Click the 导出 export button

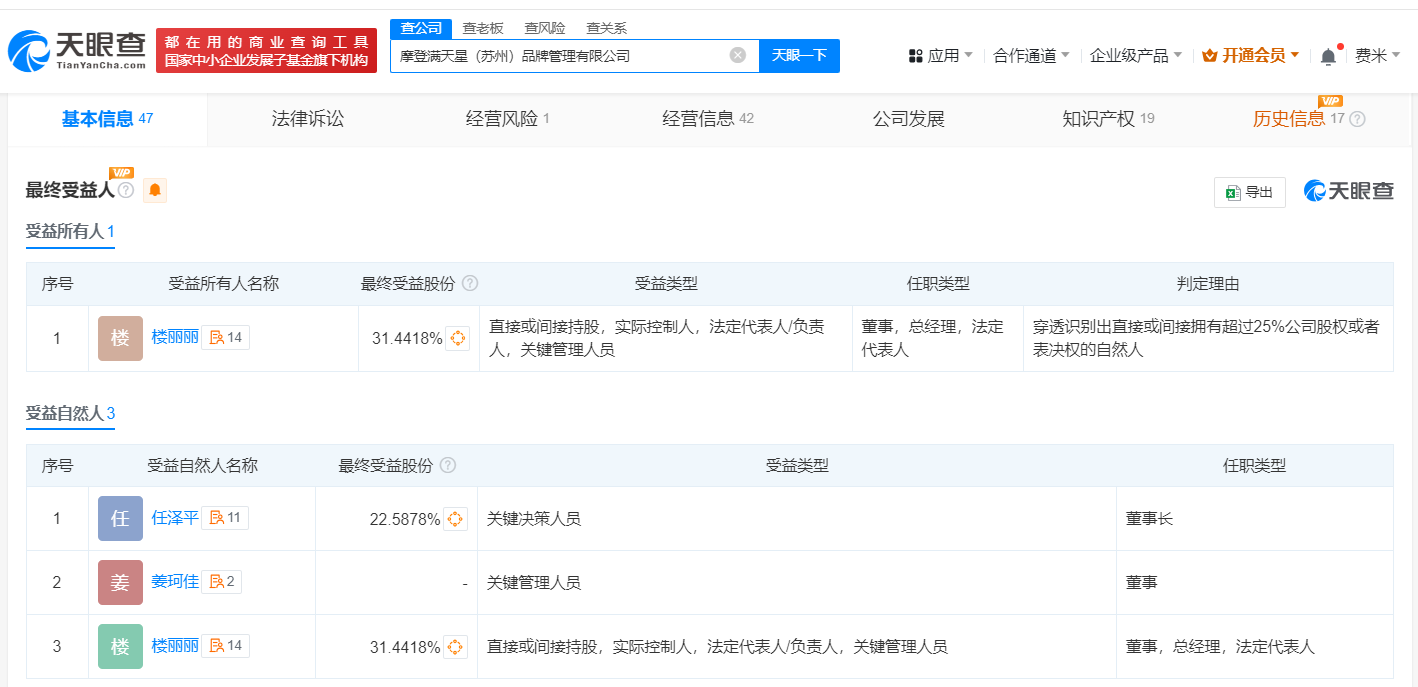pyautogui.click(x=1249, y=192)
